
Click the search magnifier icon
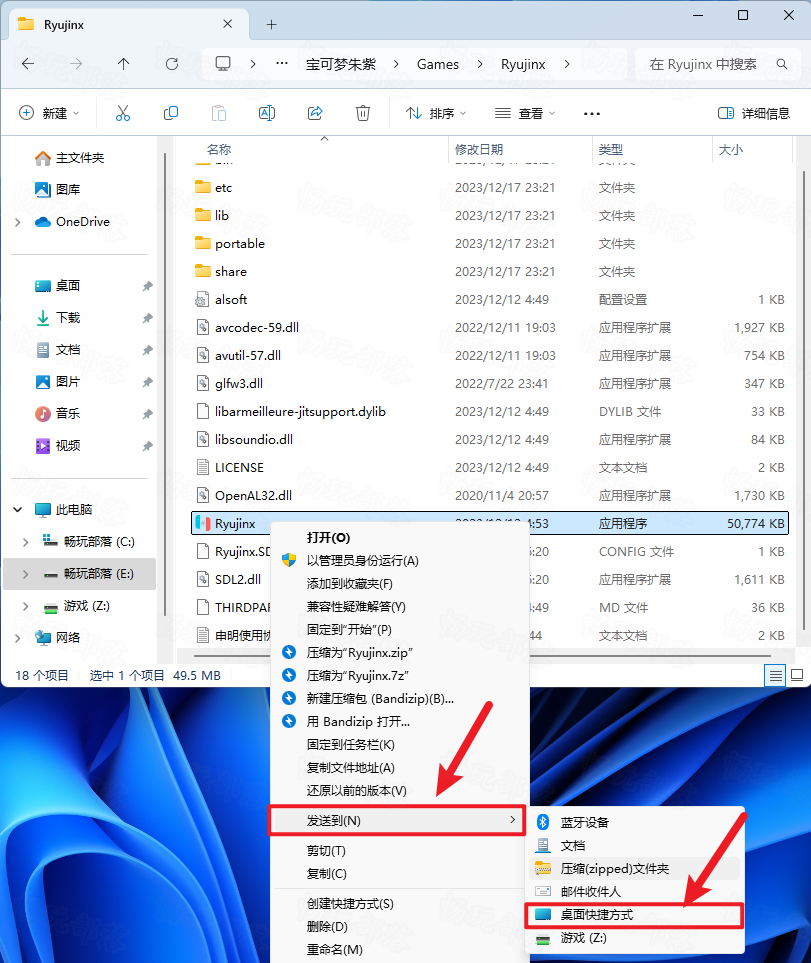coord(782,64)
